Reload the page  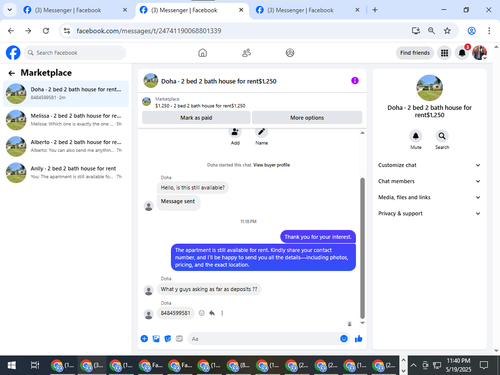(x=46, y=31)
